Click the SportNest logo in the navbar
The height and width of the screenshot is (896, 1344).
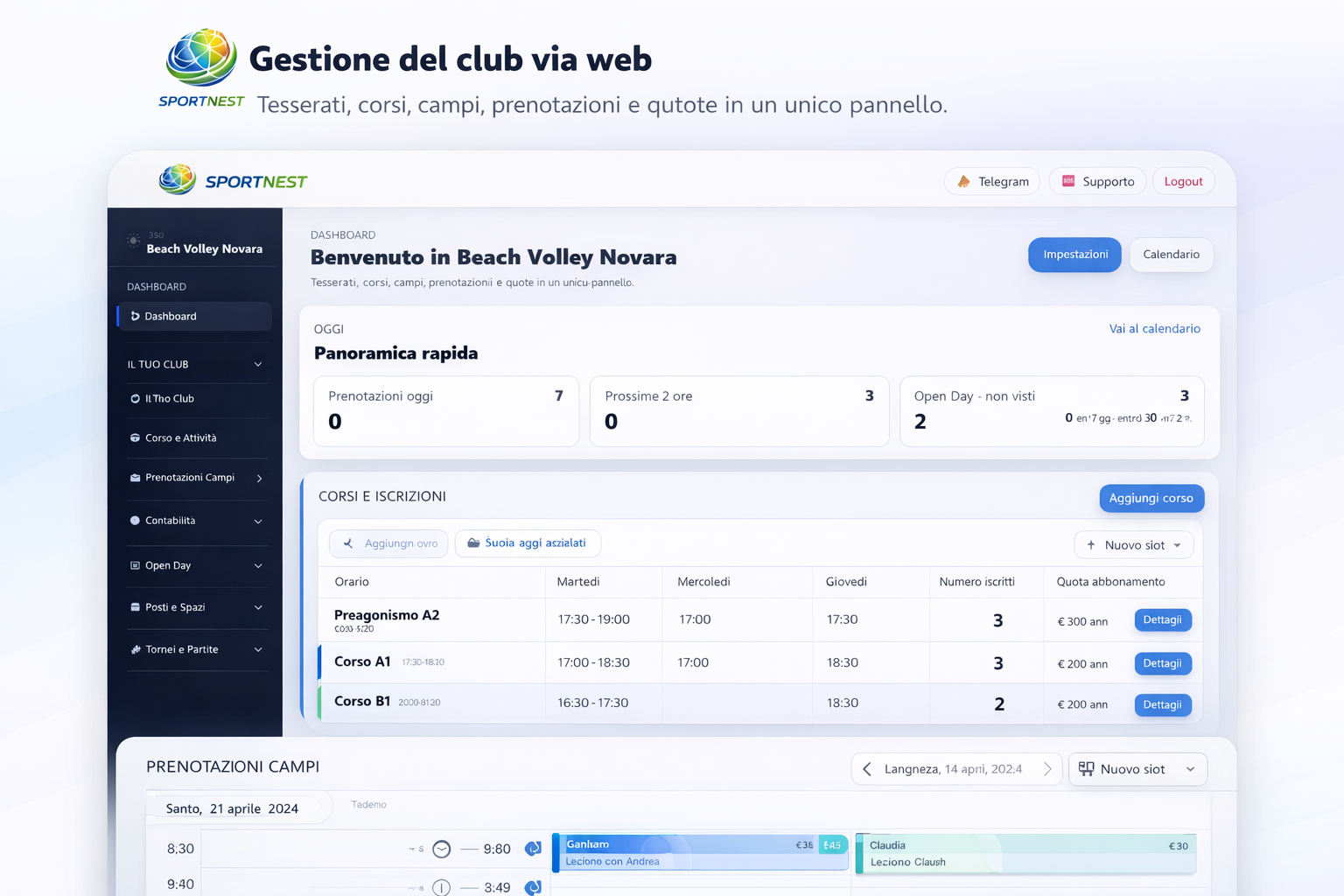(x=177, y=180)
